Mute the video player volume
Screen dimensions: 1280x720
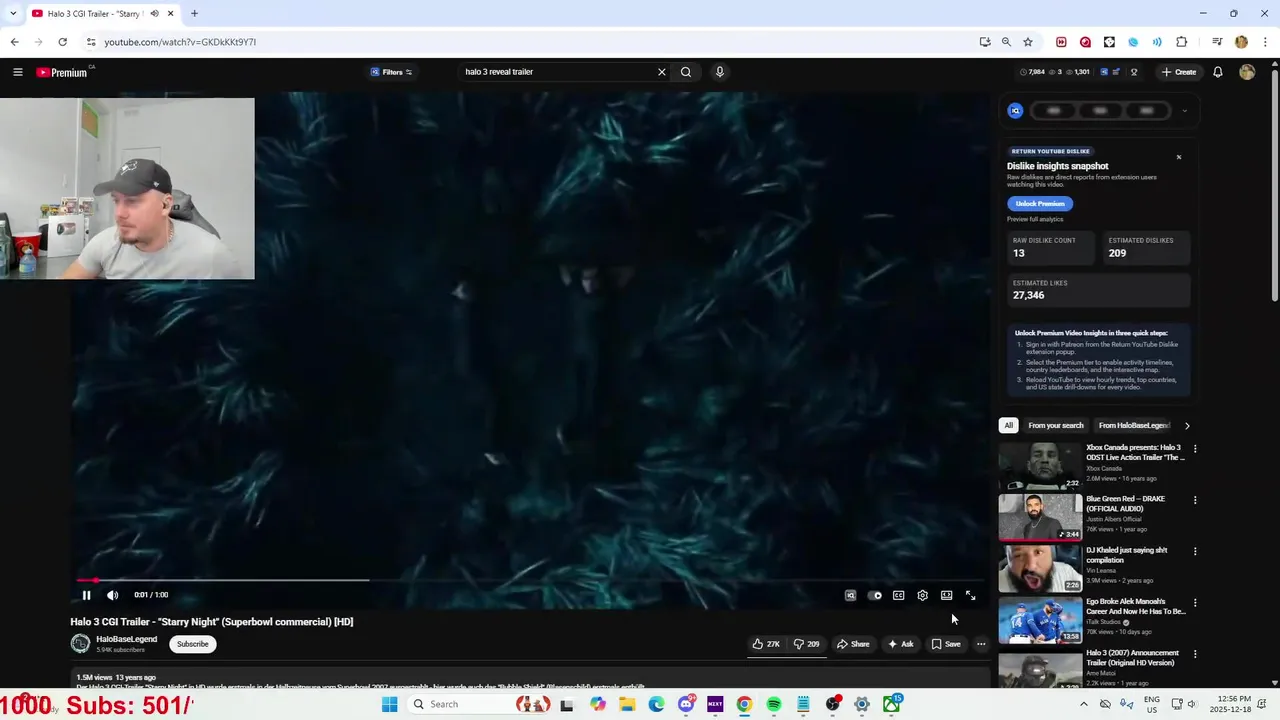[x=112, y=595]
